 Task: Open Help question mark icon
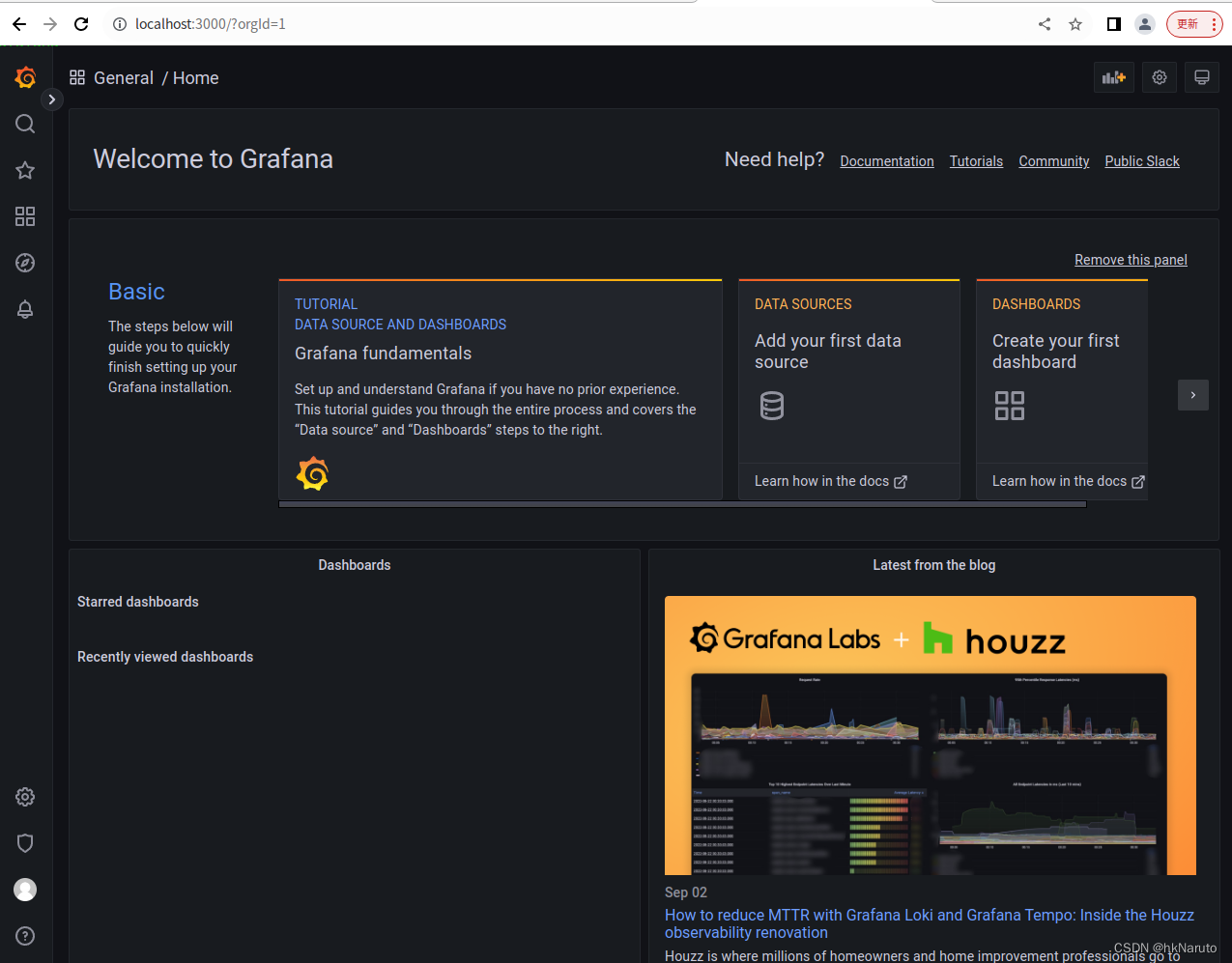25,936
